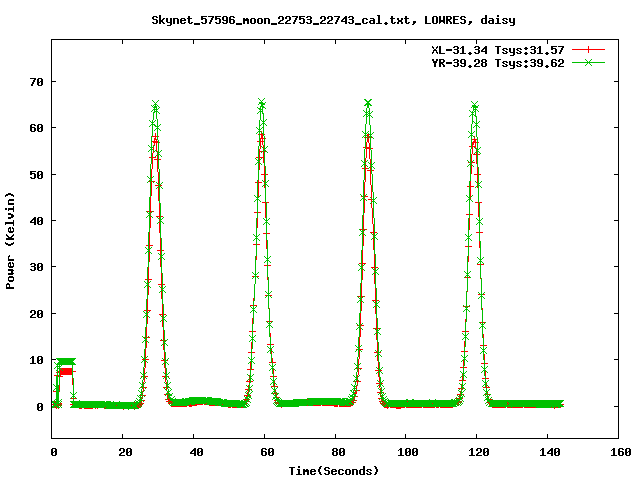Viewport: 640px width, 480px height.
Task: Click the calibration pulse near time zero
Action: pyautogui.click(x=65, y=366)
